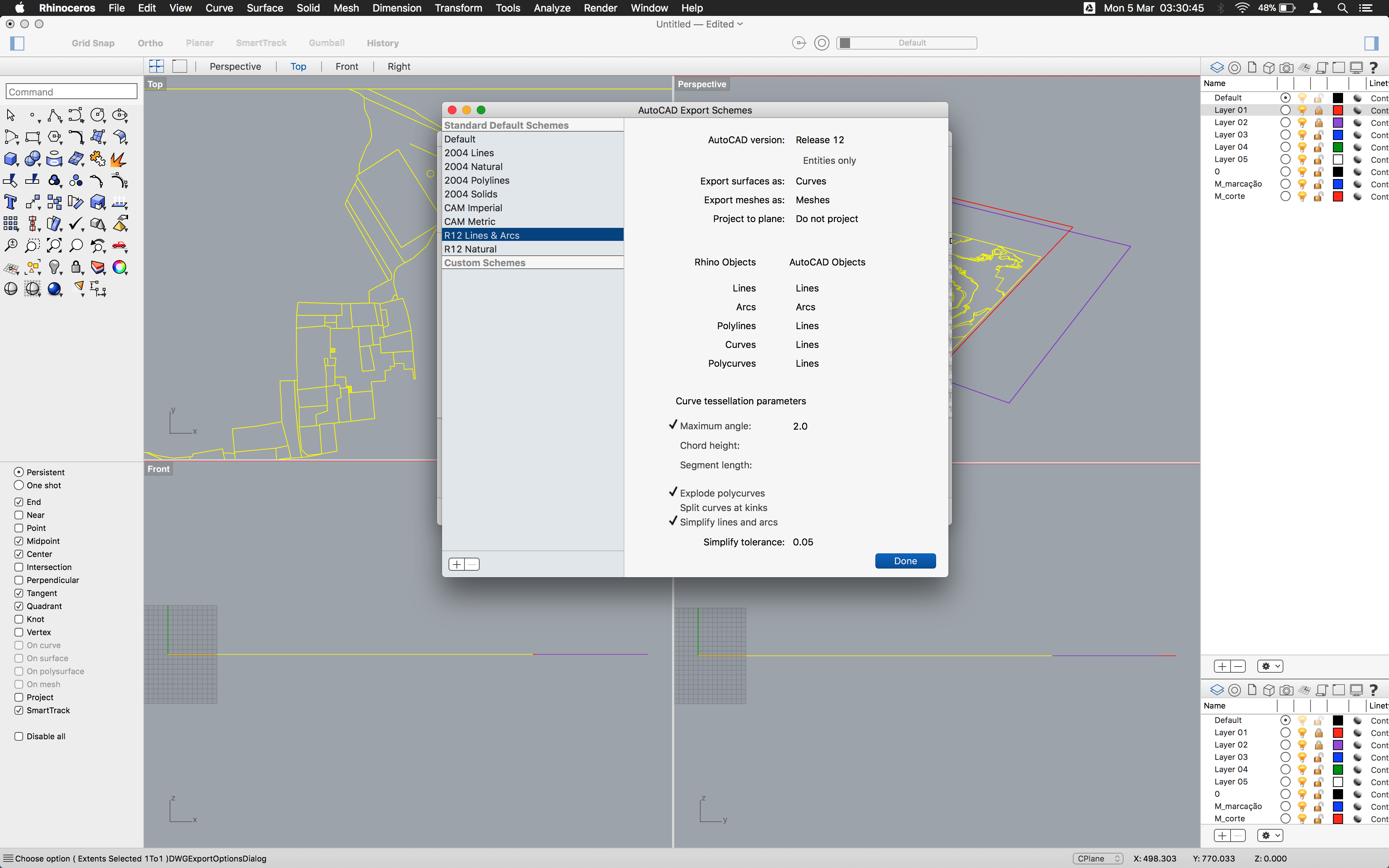The height and width of the screenshot is (868, 1389).
Task: Click camera Named Views icon in upper panel
Action: point(1286,68)
